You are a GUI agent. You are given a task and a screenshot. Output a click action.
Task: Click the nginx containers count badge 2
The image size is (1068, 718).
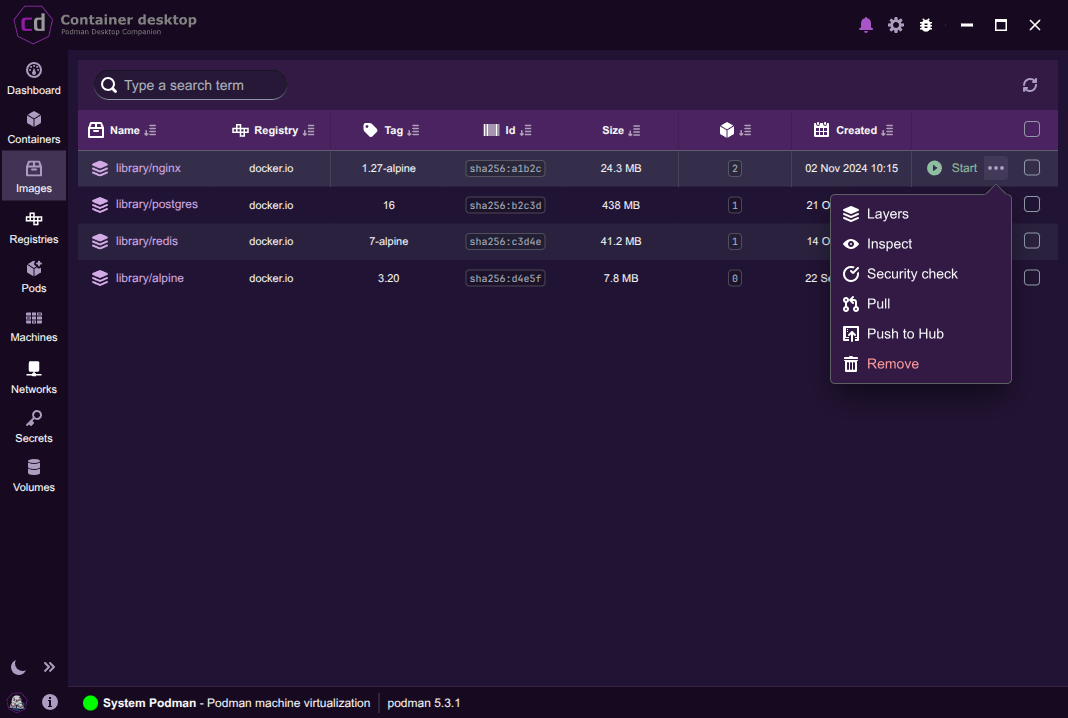click(734, 168)
